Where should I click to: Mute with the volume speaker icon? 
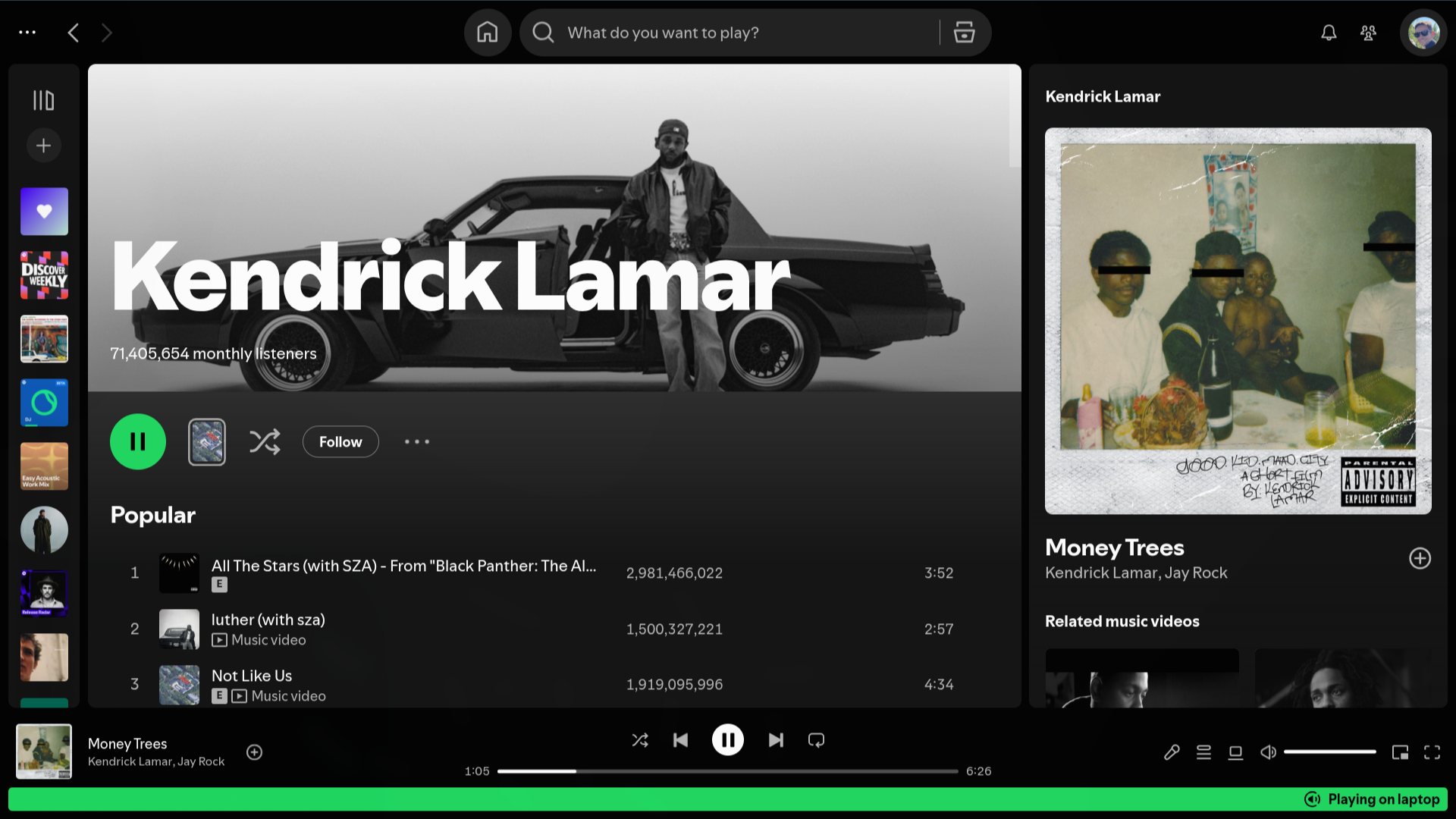1268,752
